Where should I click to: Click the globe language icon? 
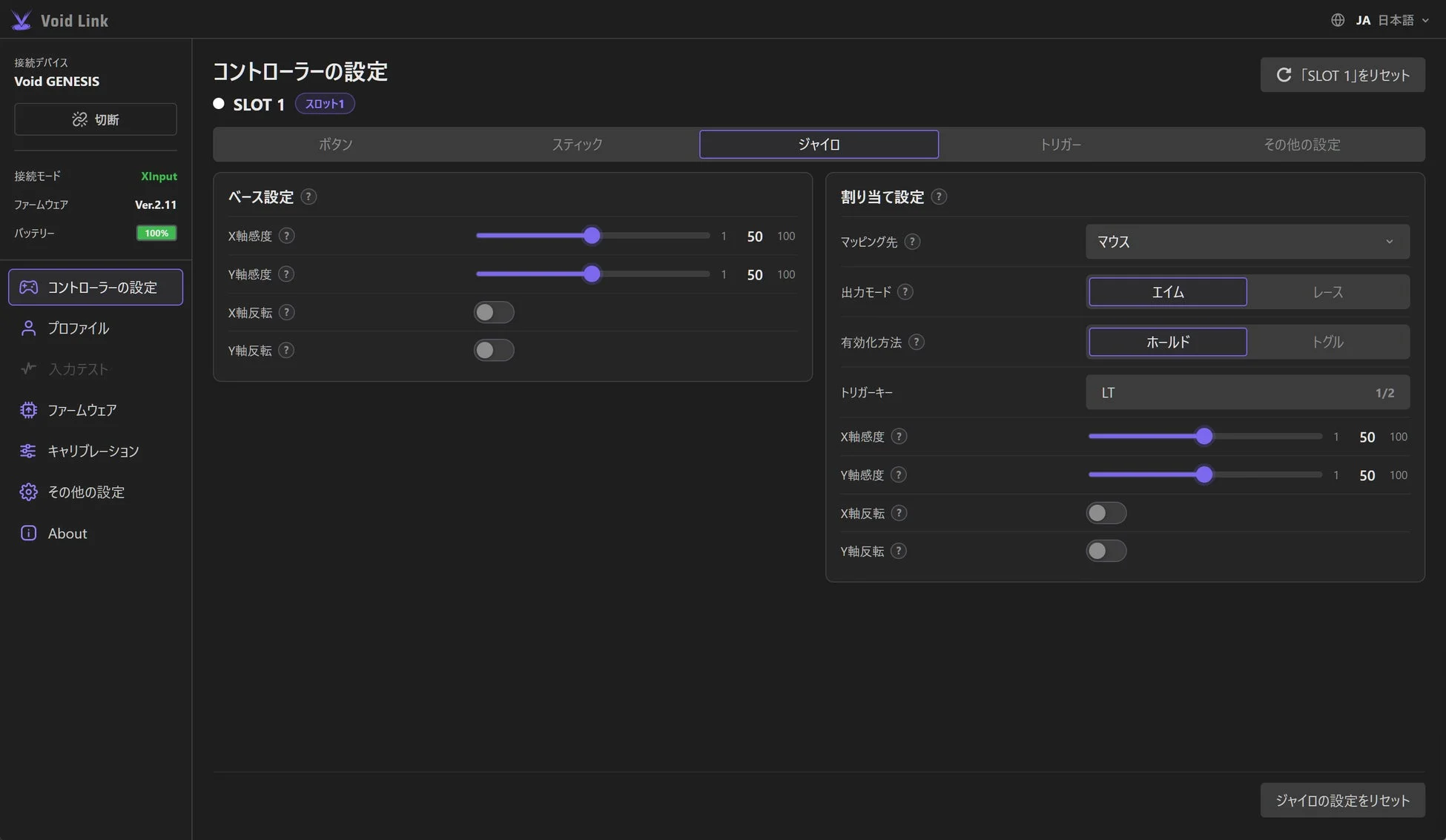[x=1338, y=20]
